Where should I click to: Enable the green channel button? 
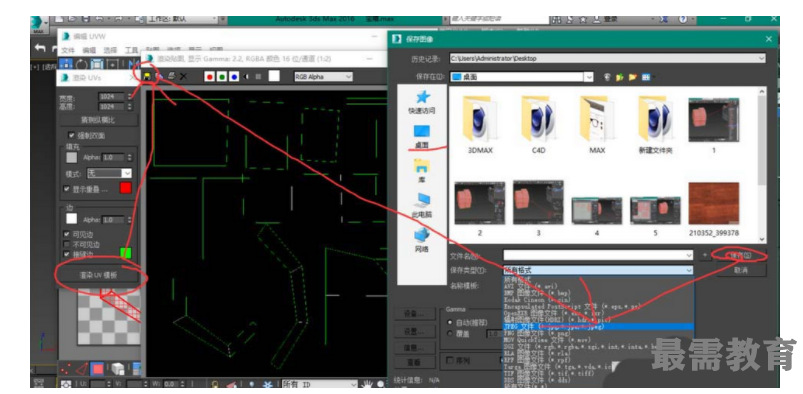(x=222, y=76)
